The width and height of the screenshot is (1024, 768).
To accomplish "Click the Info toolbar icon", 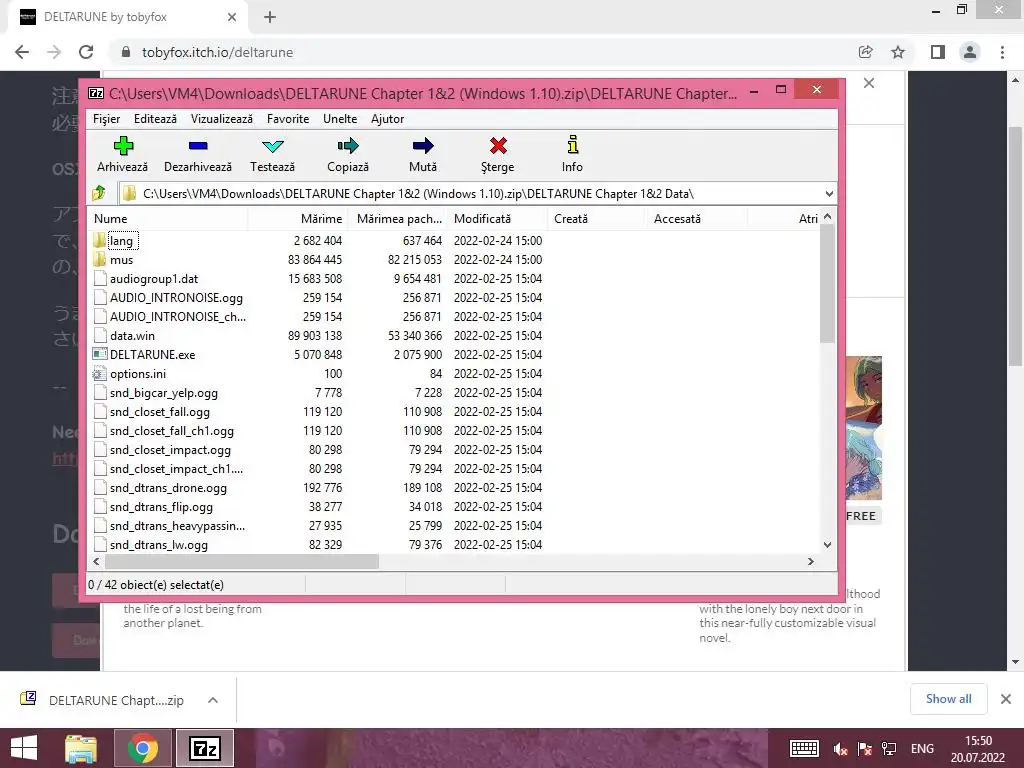I will coord(573,144).
